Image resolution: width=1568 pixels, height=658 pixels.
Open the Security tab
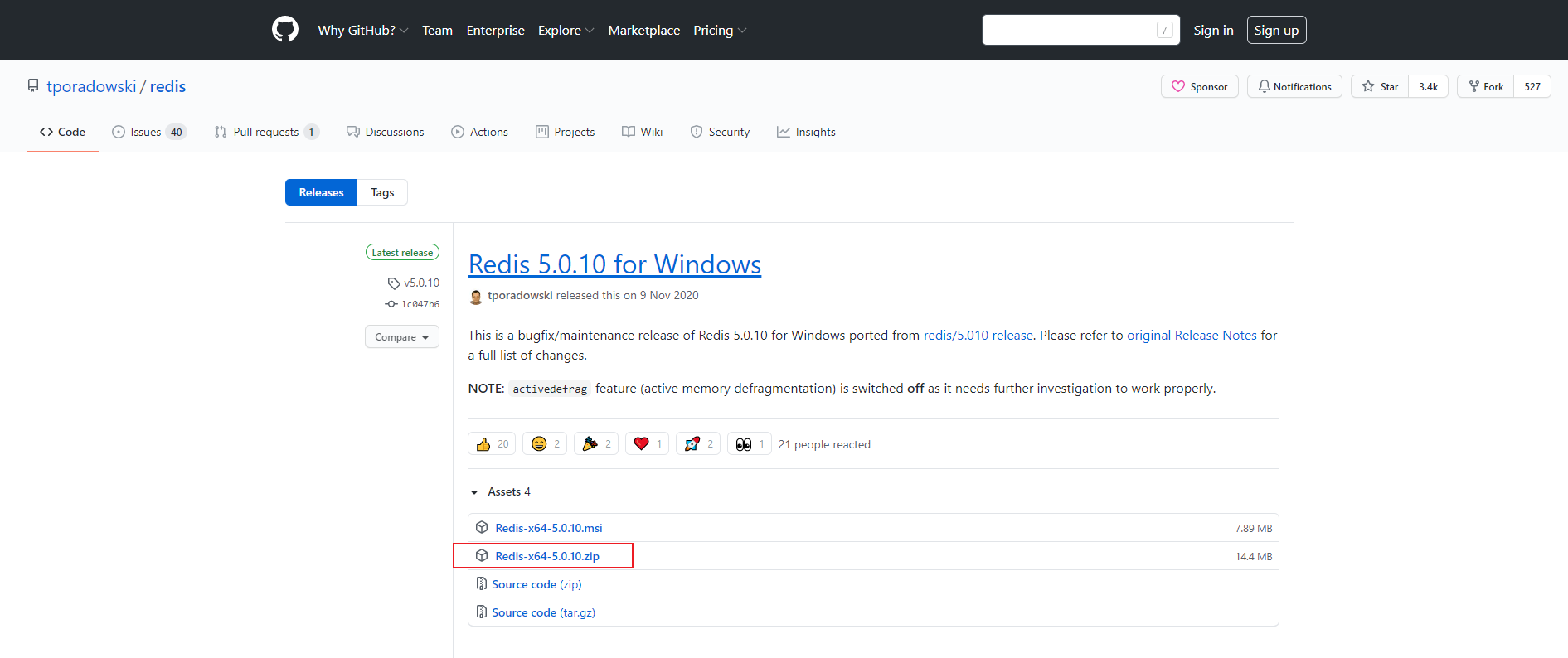[720, 132]
